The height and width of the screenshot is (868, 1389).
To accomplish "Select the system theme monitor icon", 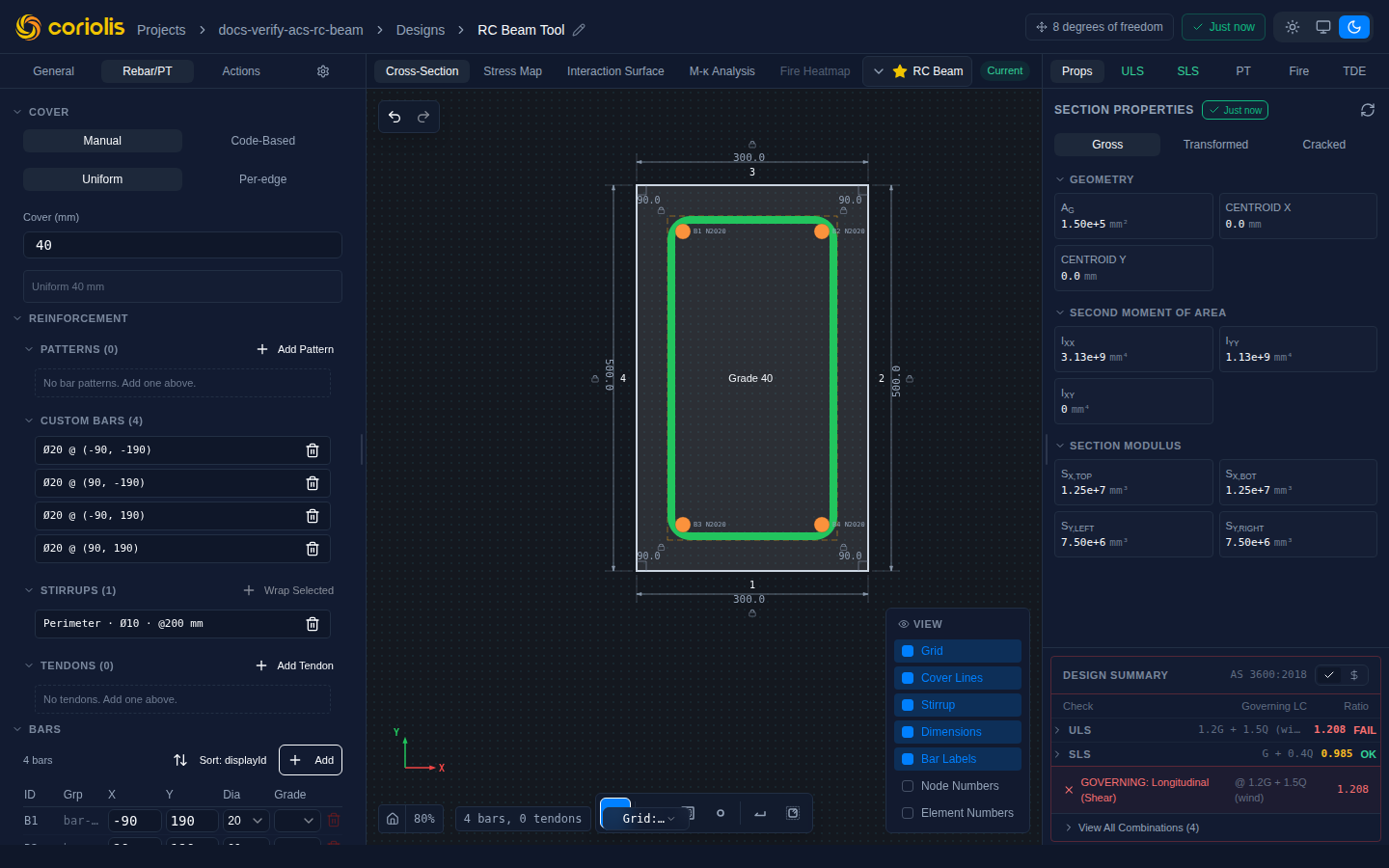I will 1323,27.
